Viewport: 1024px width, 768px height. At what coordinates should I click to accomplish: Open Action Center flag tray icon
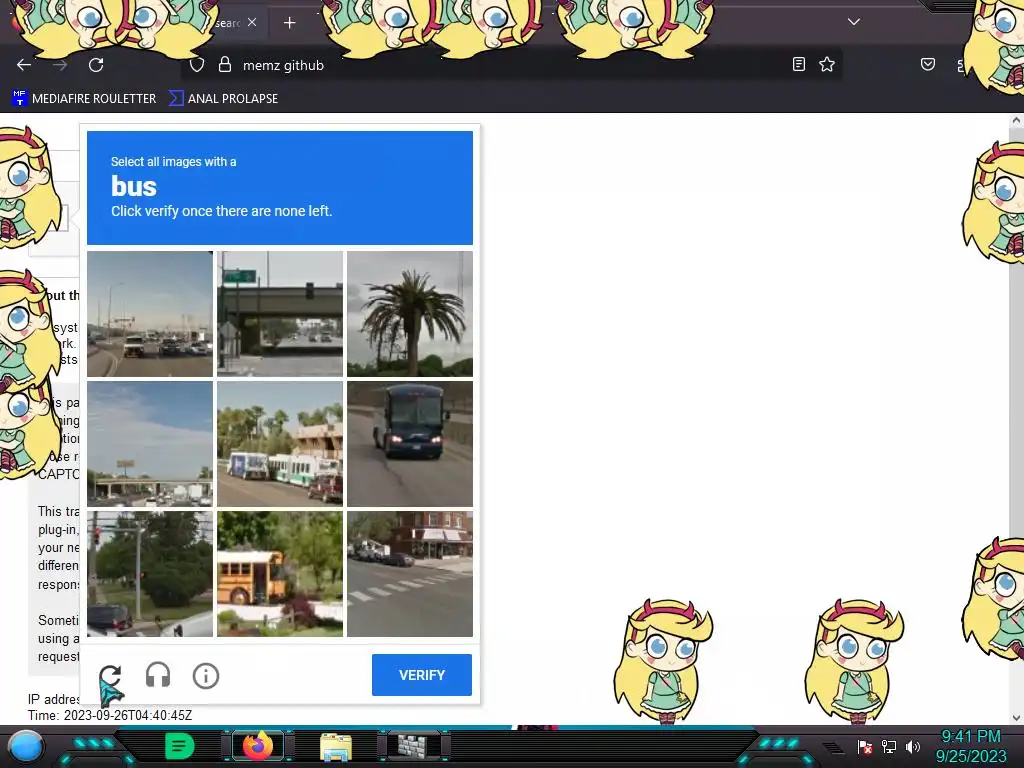pyautogui.click(x=865, y=746)
